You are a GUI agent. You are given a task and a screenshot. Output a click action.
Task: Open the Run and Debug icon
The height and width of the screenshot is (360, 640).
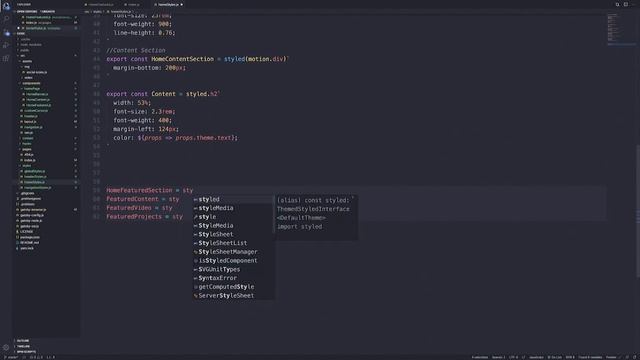(6, 45)
